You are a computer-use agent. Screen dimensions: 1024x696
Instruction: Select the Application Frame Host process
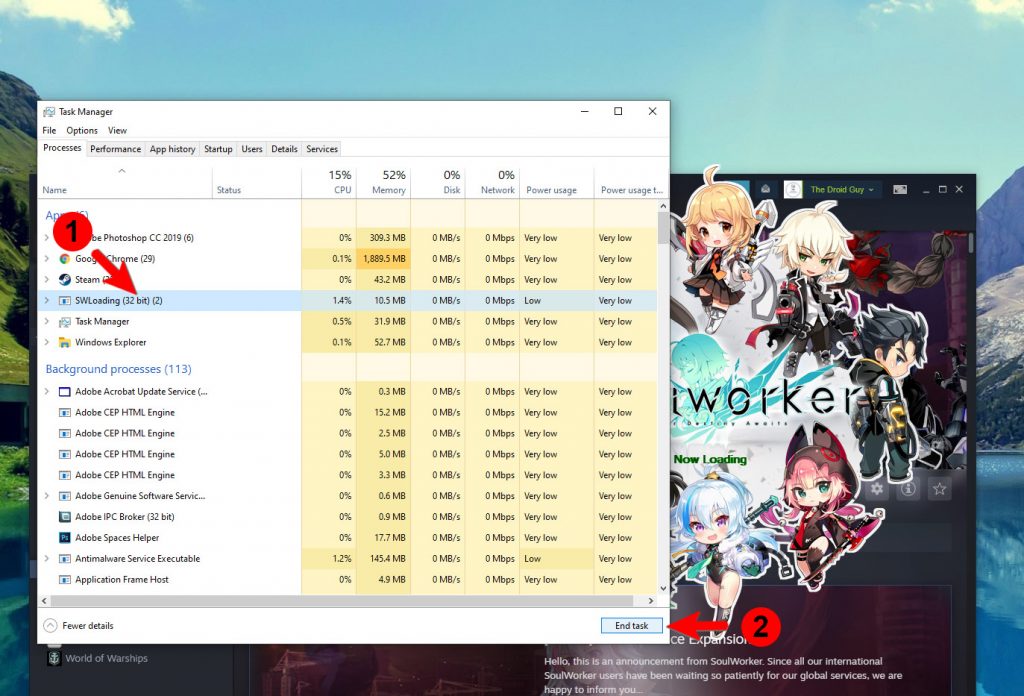348,580
